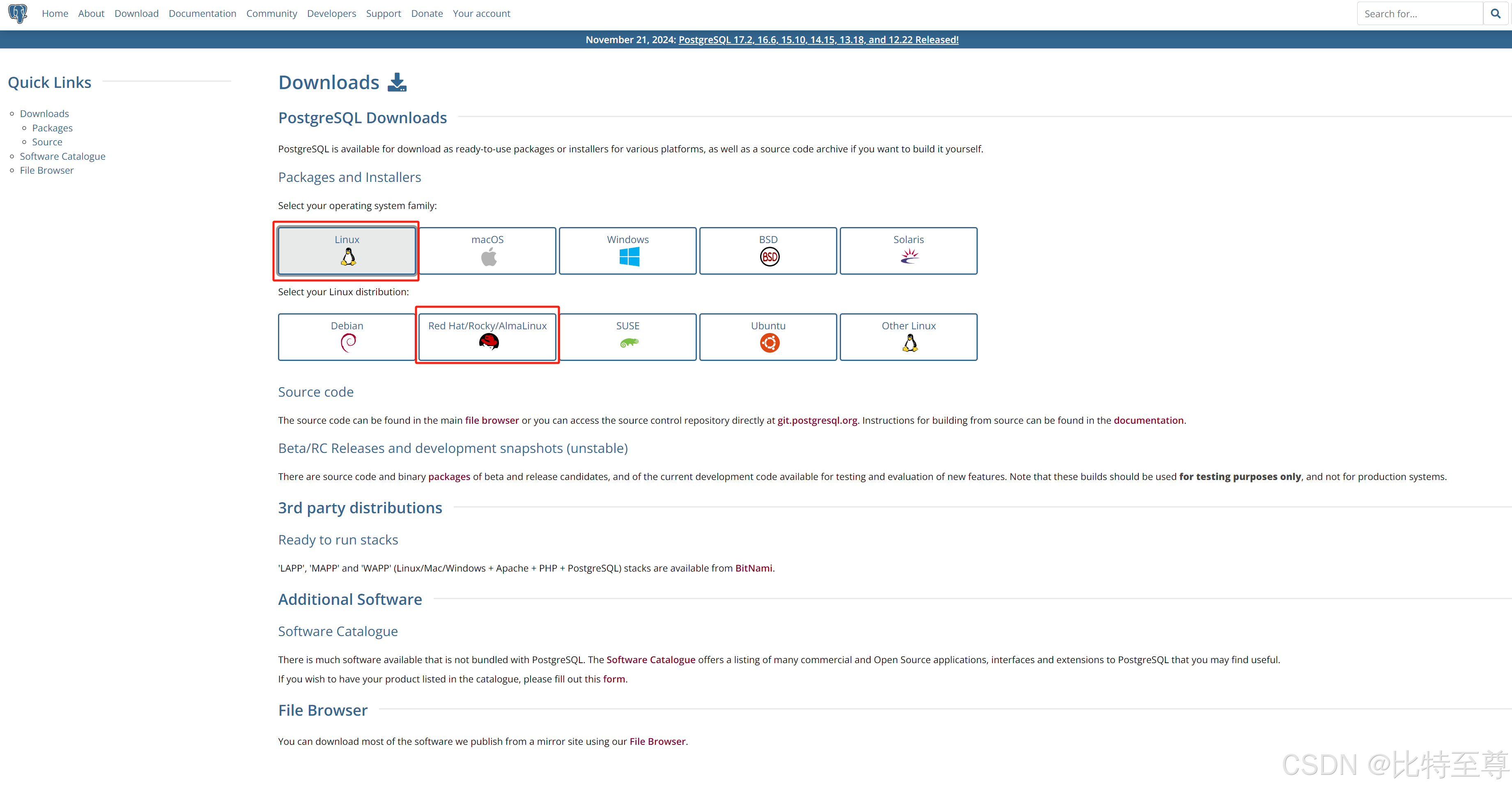This screenshot has width=1512, height=790.
Task: Visit the git.postgresql.org link
Action: click(x=816, y=420)
